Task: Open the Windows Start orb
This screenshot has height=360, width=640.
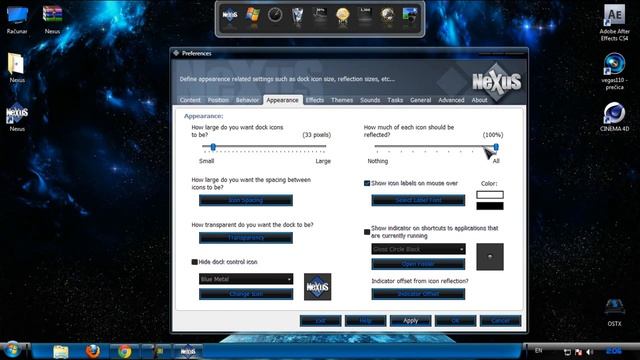Action: tap(12, 350)
